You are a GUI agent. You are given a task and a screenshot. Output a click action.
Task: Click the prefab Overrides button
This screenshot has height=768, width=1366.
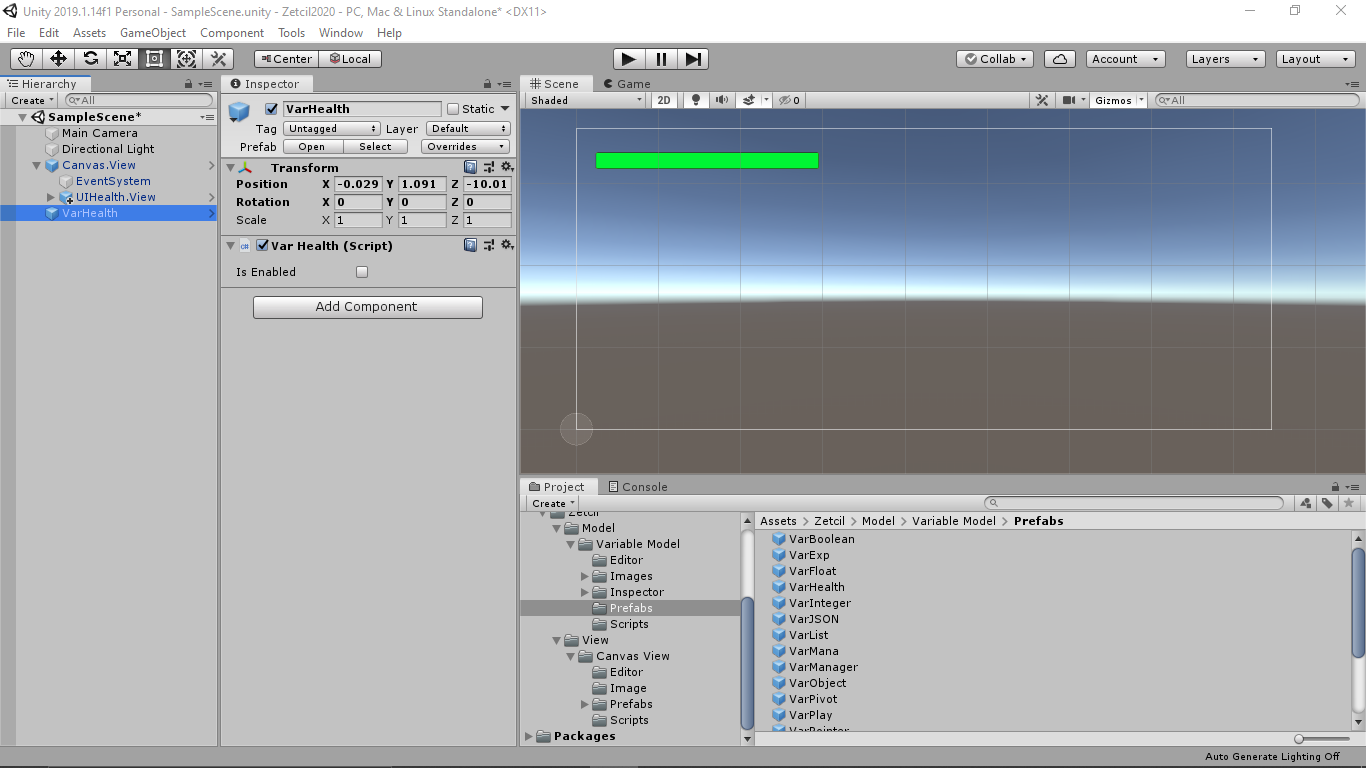tap(465, 146)
